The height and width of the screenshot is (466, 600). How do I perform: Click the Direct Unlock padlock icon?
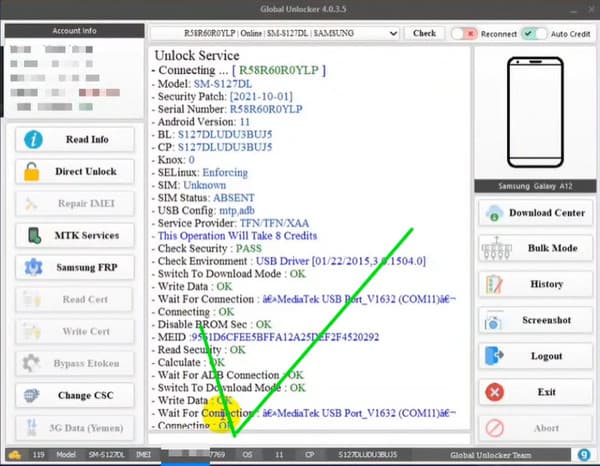click(x=32, y=171)
